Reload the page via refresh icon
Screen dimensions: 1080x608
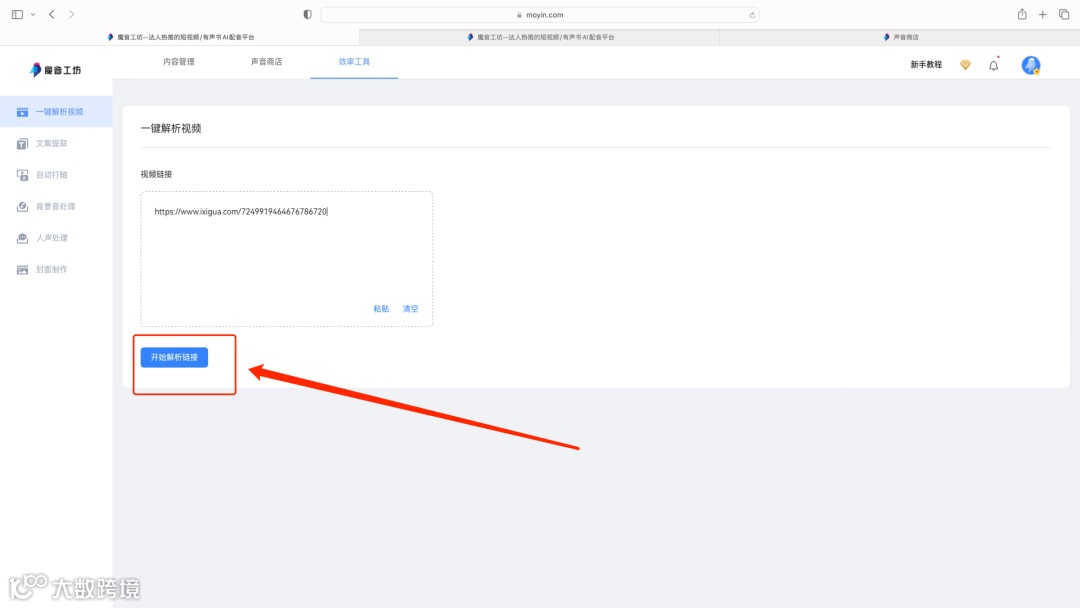752,14
